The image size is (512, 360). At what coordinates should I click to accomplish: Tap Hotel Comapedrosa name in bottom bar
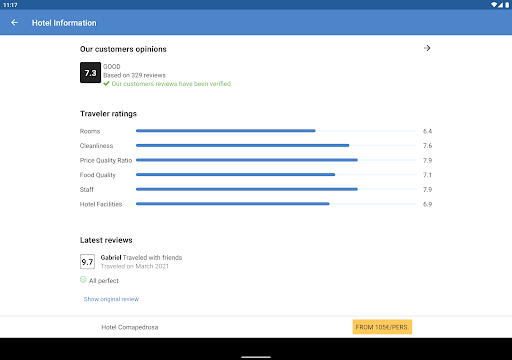tap(130, 327)
